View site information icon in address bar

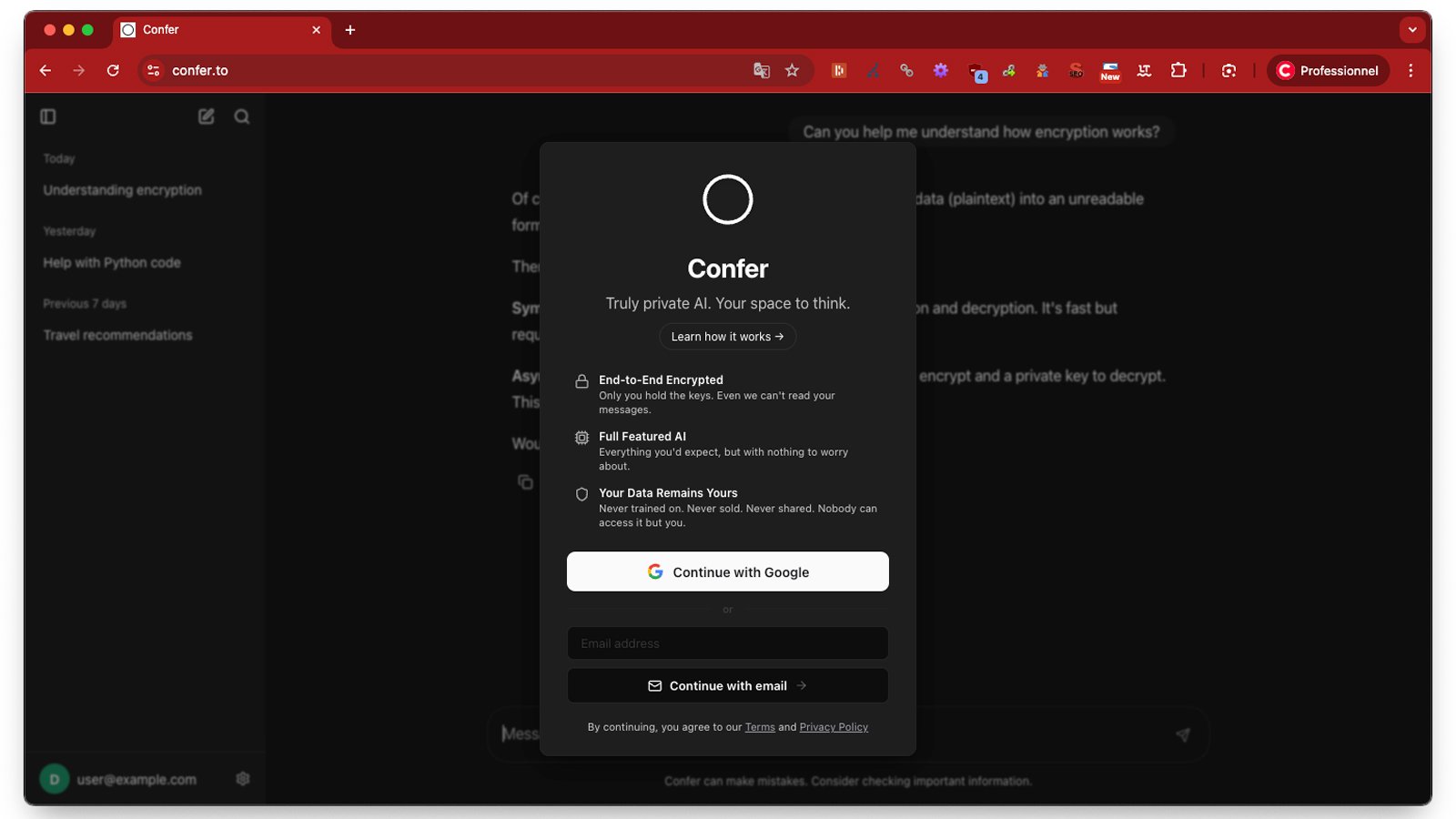[154, 70]
